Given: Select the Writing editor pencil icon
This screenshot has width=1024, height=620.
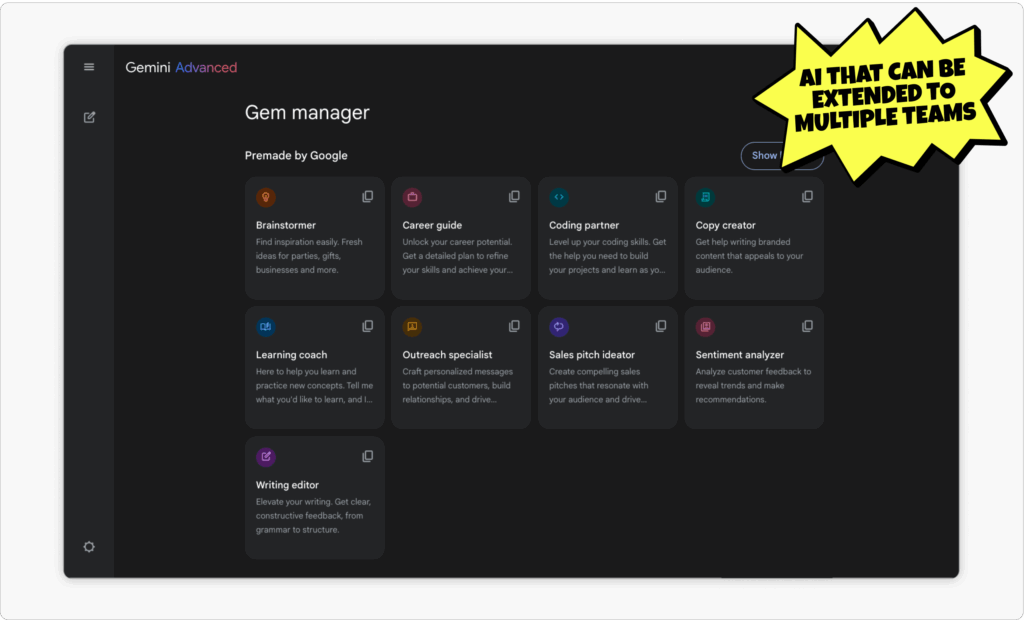Looking at the screenshot, I should point(265,456).
